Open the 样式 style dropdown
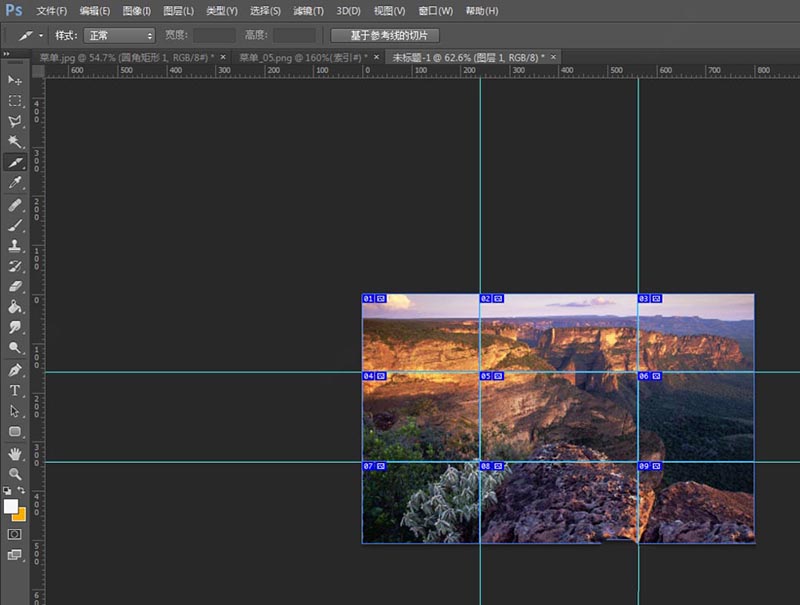This screenshot has width=800, height=605. pyautogui.click(x=120, y=35)
